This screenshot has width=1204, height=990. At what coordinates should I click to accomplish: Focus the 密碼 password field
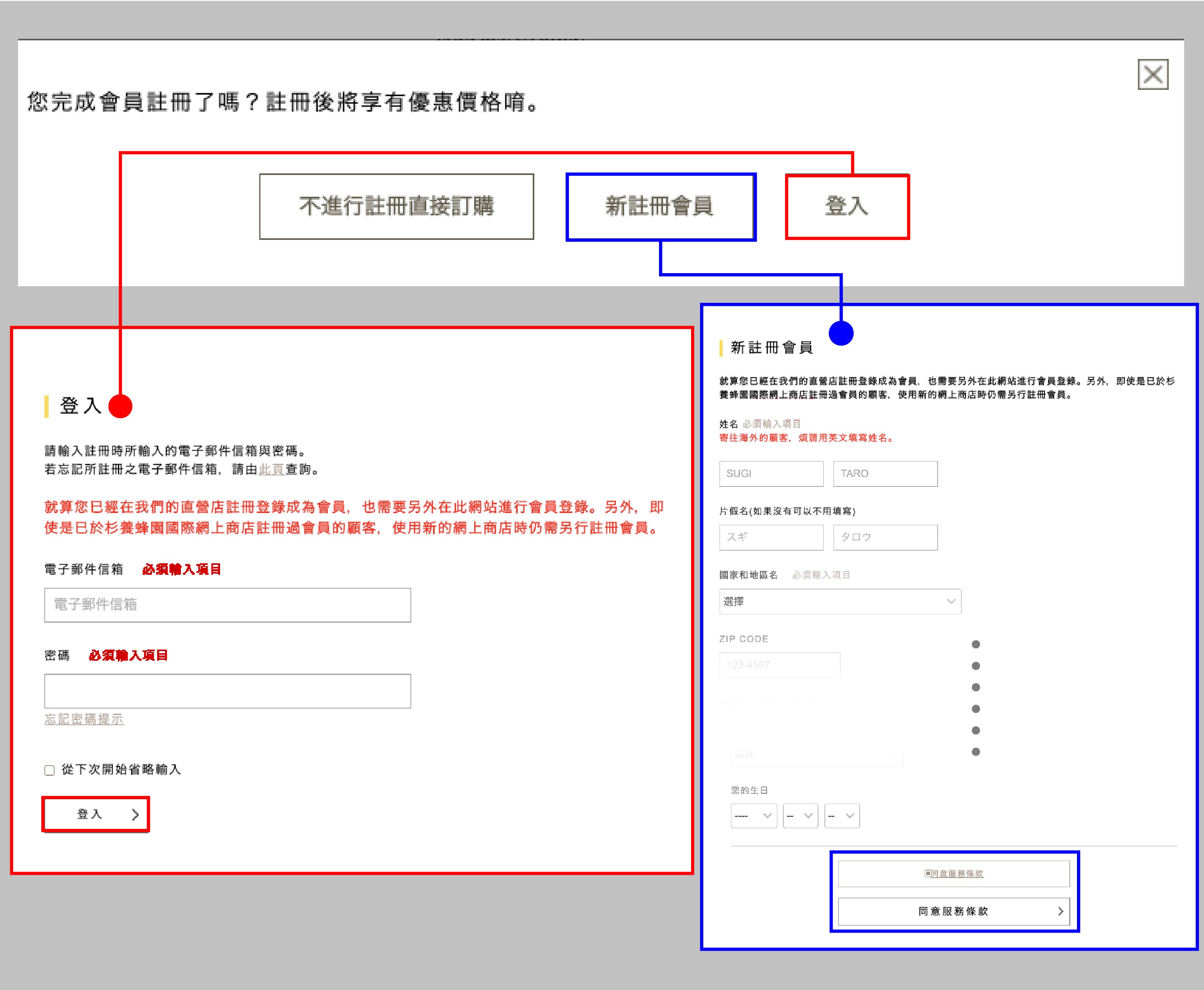click(228, 691)
